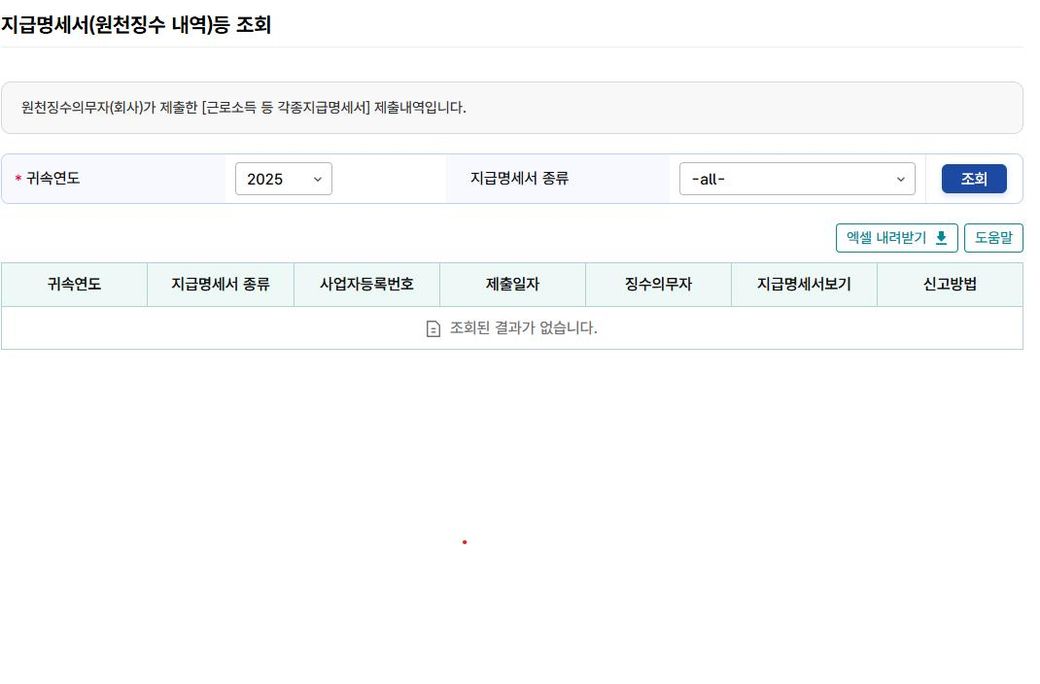The width and height of the screenshot is (1040, 684).
Task: Click the 지급명세서 종류 label in the search form
Action: point(519,179)
